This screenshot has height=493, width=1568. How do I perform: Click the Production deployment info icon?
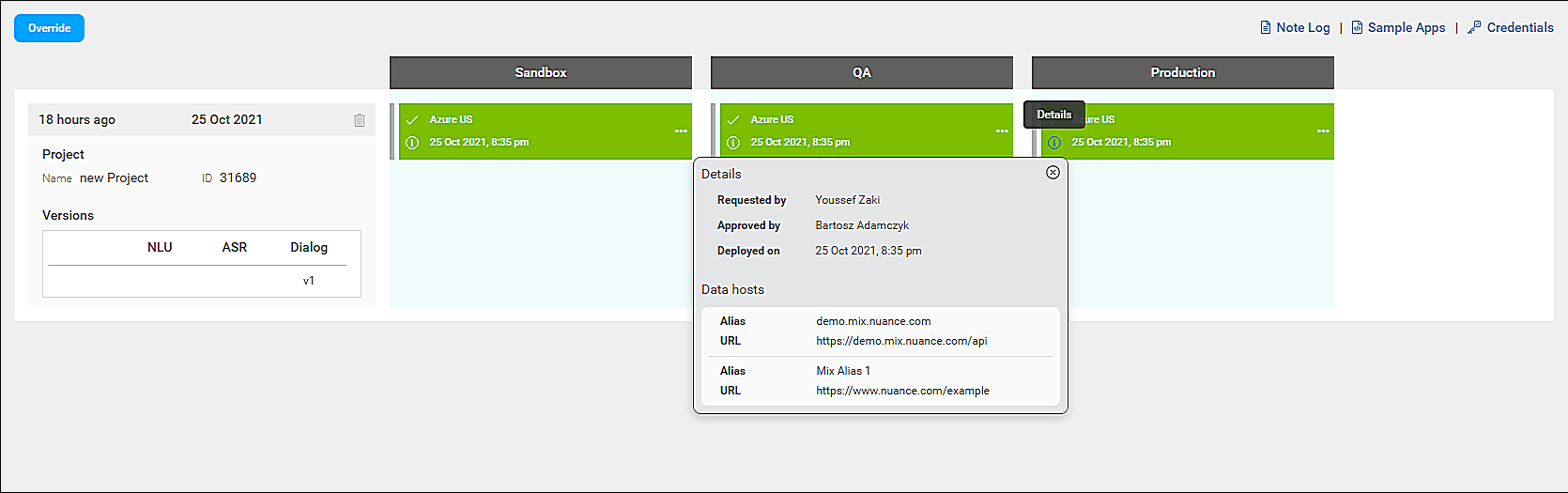(1053, 143)
